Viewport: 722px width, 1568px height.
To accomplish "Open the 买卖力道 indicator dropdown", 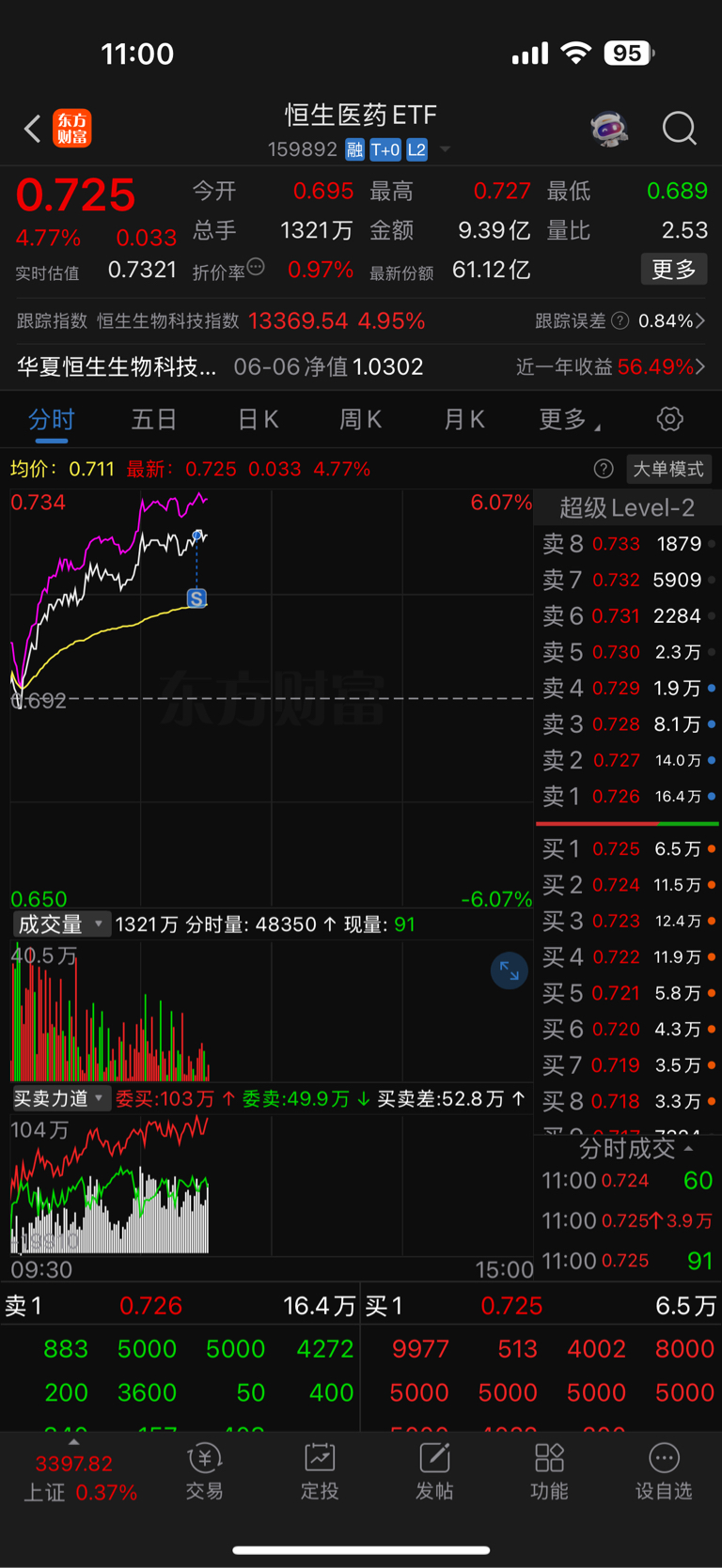I will pos(61,1098).
